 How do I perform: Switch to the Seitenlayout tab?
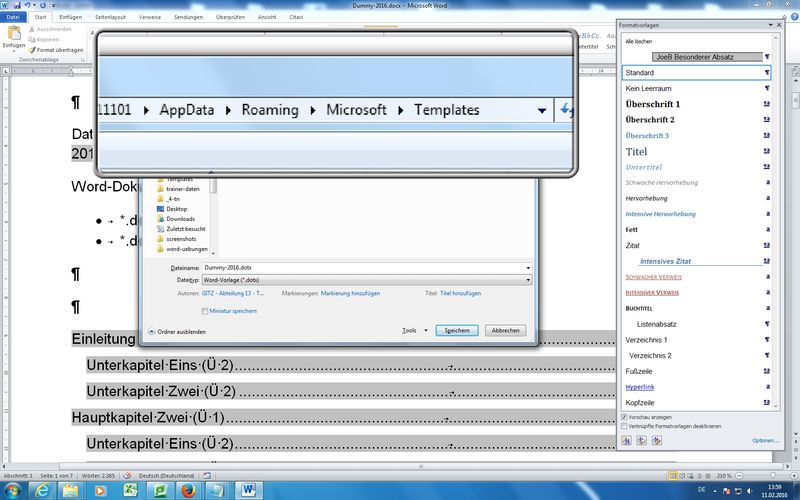(x=110, y=17)
